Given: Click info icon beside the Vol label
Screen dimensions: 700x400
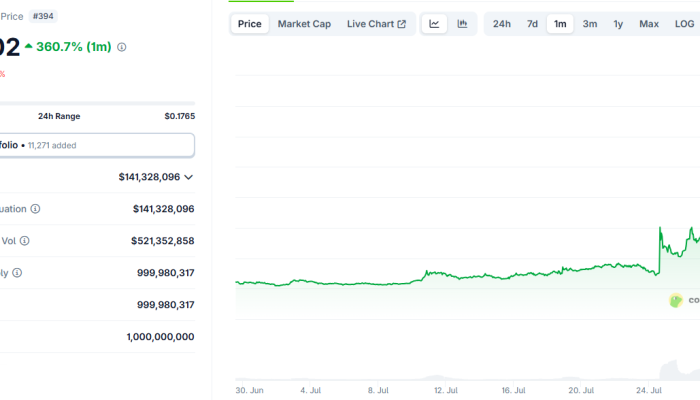Looking at the screenshot, I should point(25,241).
